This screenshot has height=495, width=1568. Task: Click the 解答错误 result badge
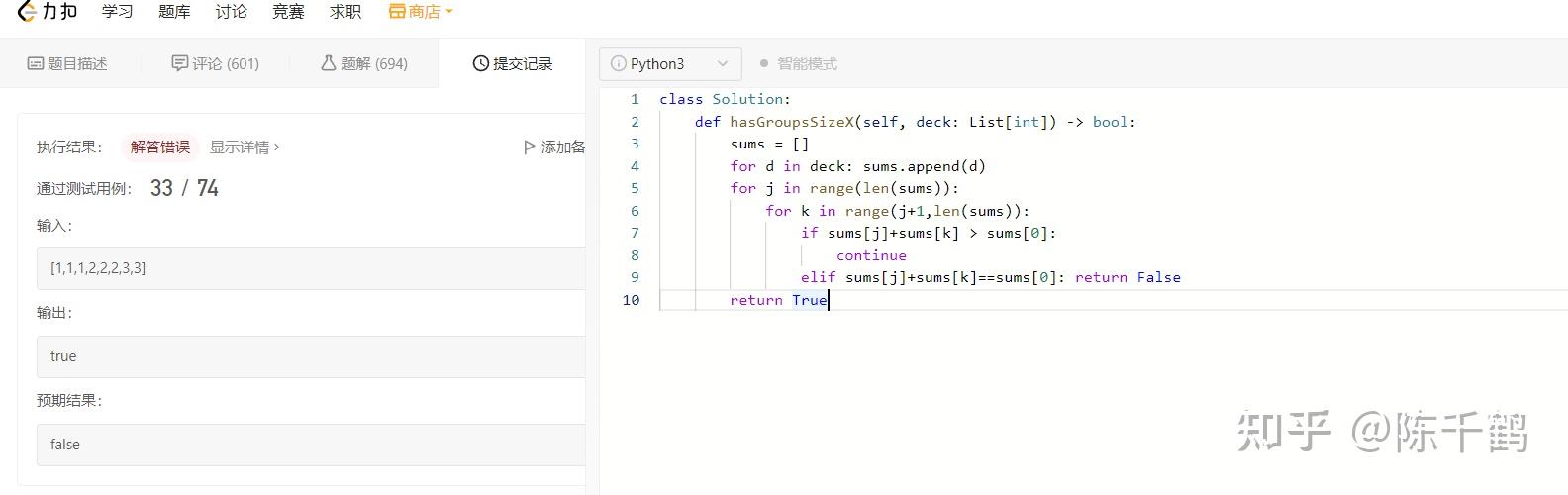point(160,147)
